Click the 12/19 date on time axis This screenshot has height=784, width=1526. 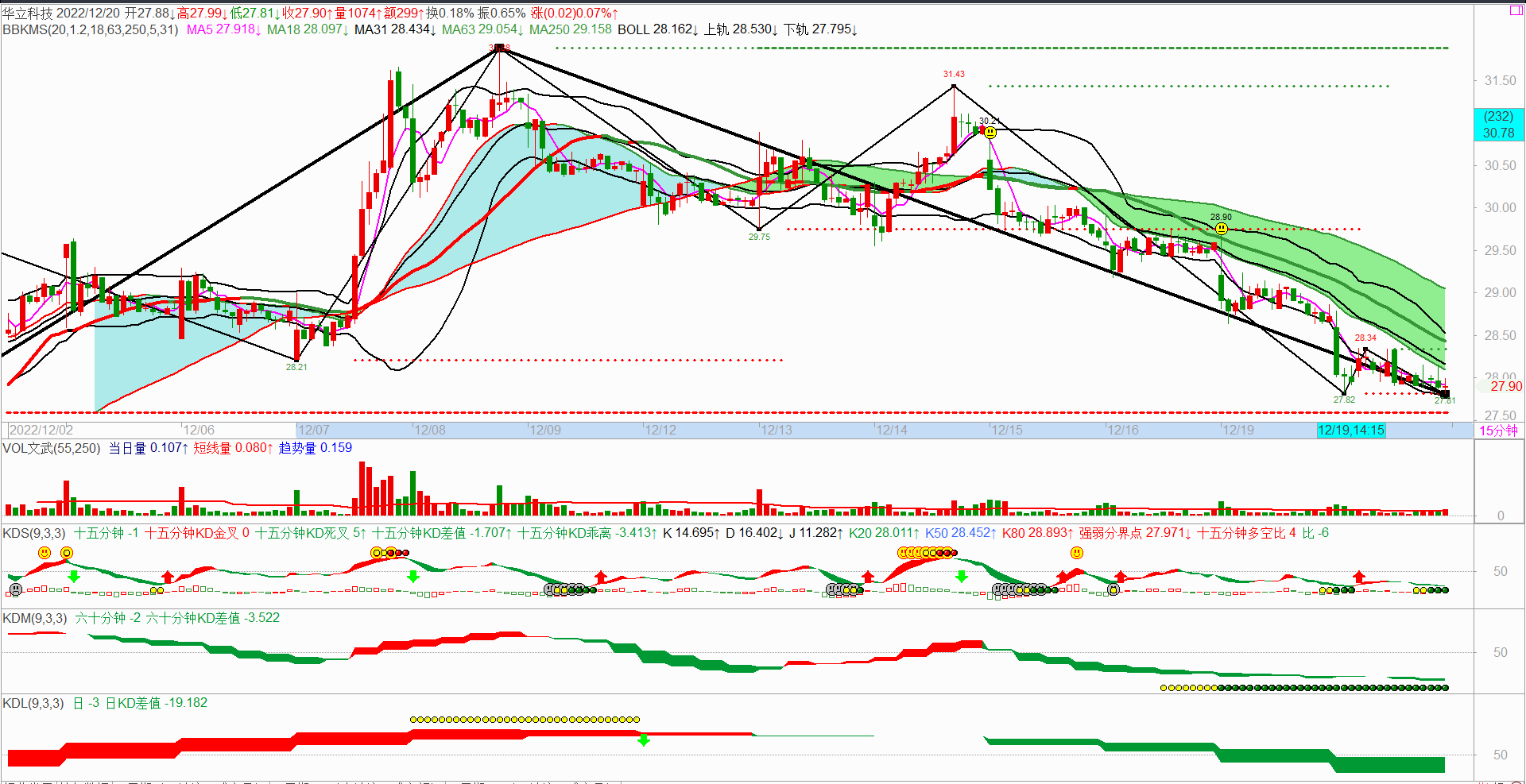(1237, 430)
